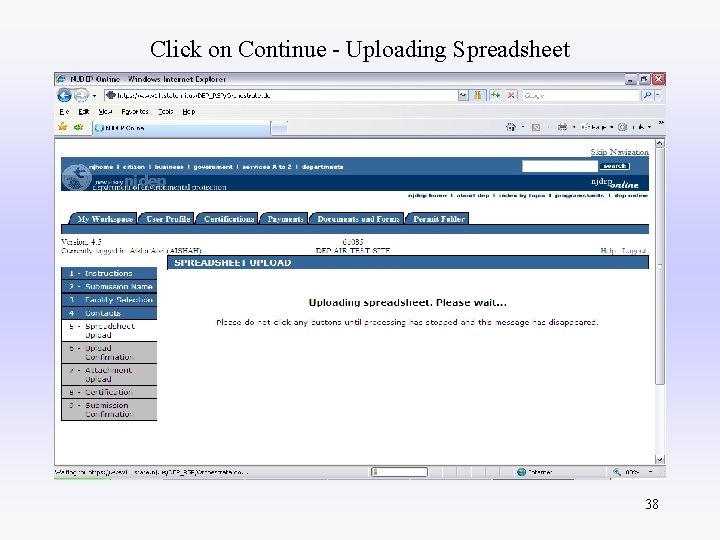The image size is (720, 540).
Task: Select the NJDEP Online browser tab
Action: coord(181,128)
